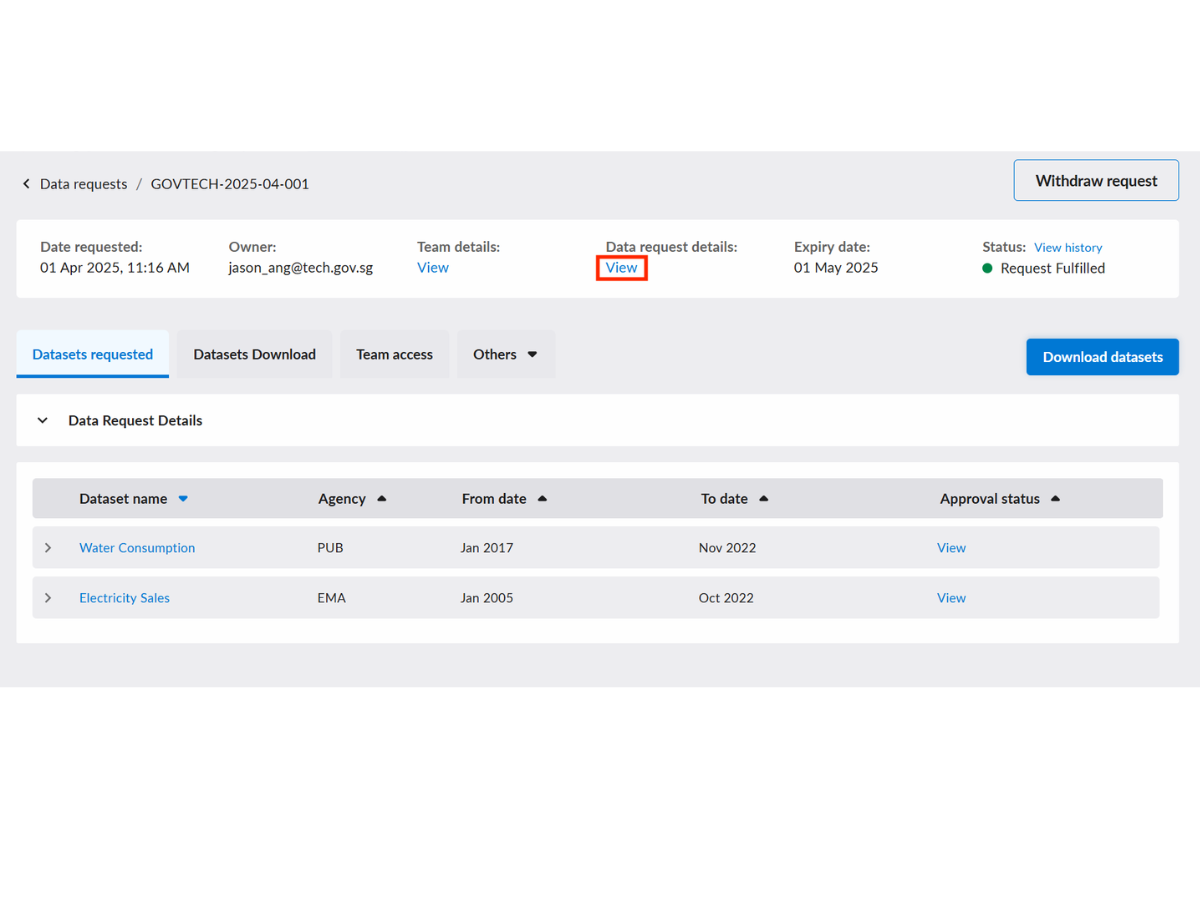Click the Request Fulfilled status text

point(1052,268)
